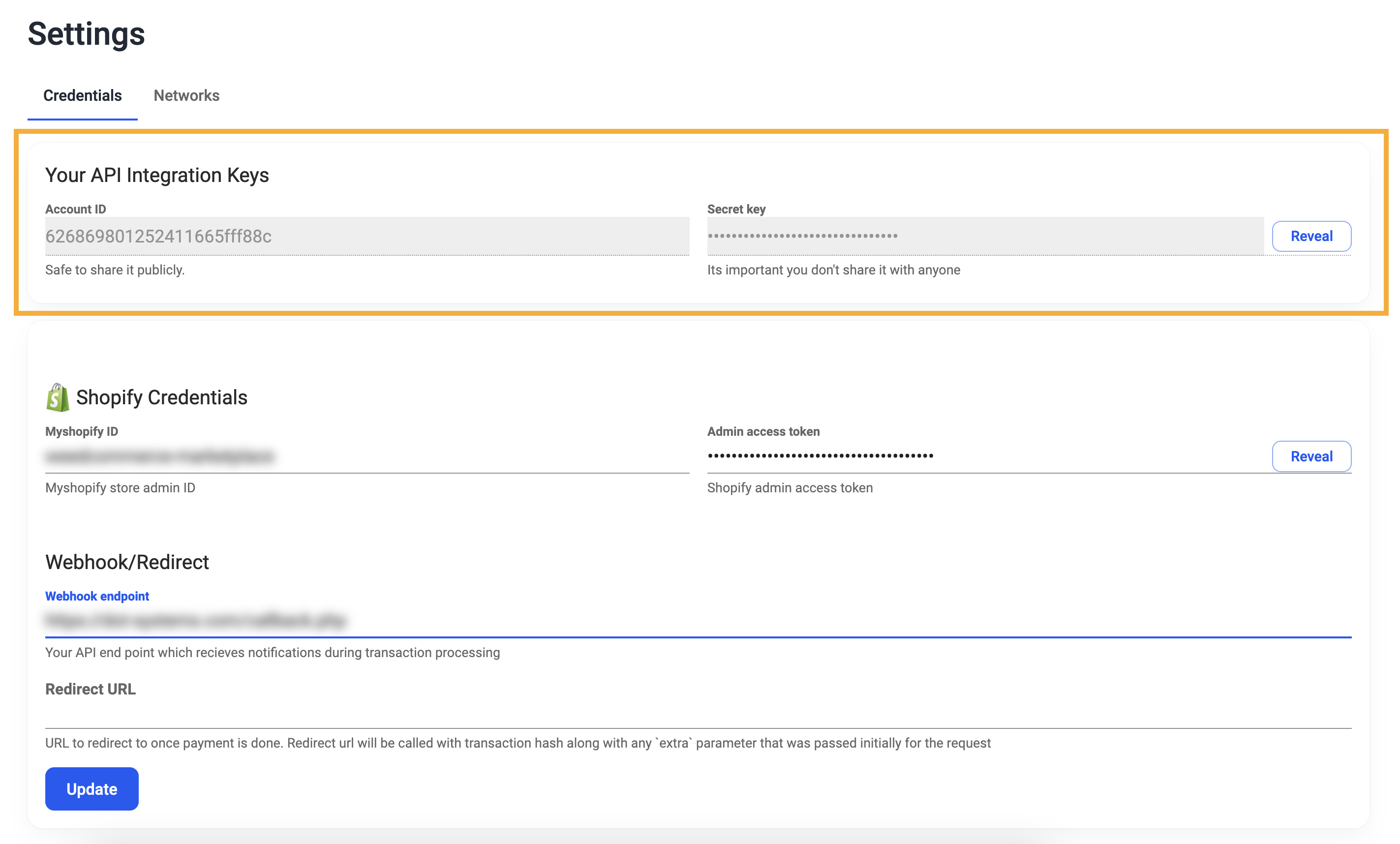The image size is (1400, 844).
Task: Click the 'Secret key' field label
Action: (736, 209)
